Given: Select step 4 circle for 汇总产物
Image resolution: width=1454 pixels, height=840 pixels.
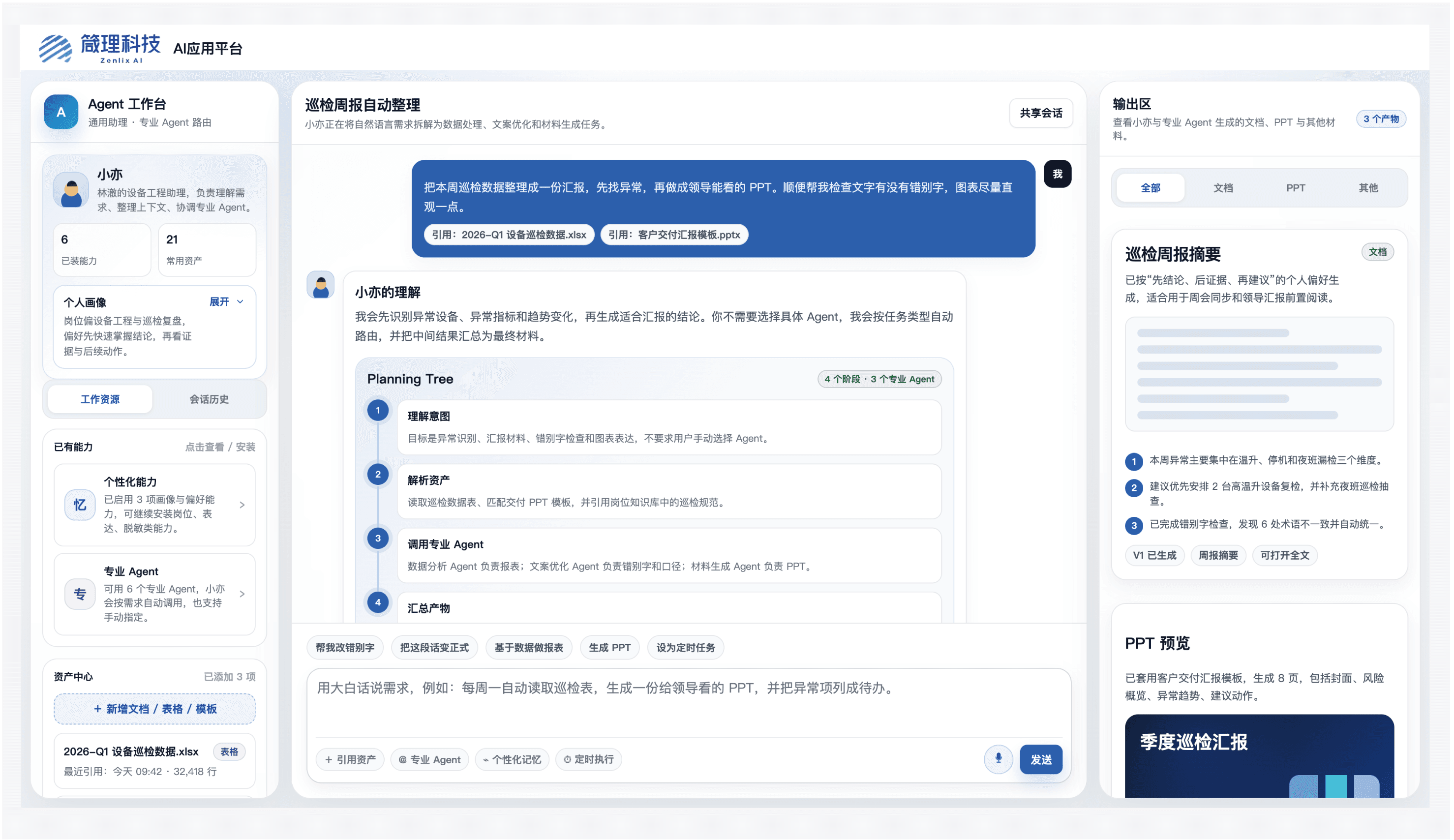Looking at the screenshot, I should pos(378,602).
